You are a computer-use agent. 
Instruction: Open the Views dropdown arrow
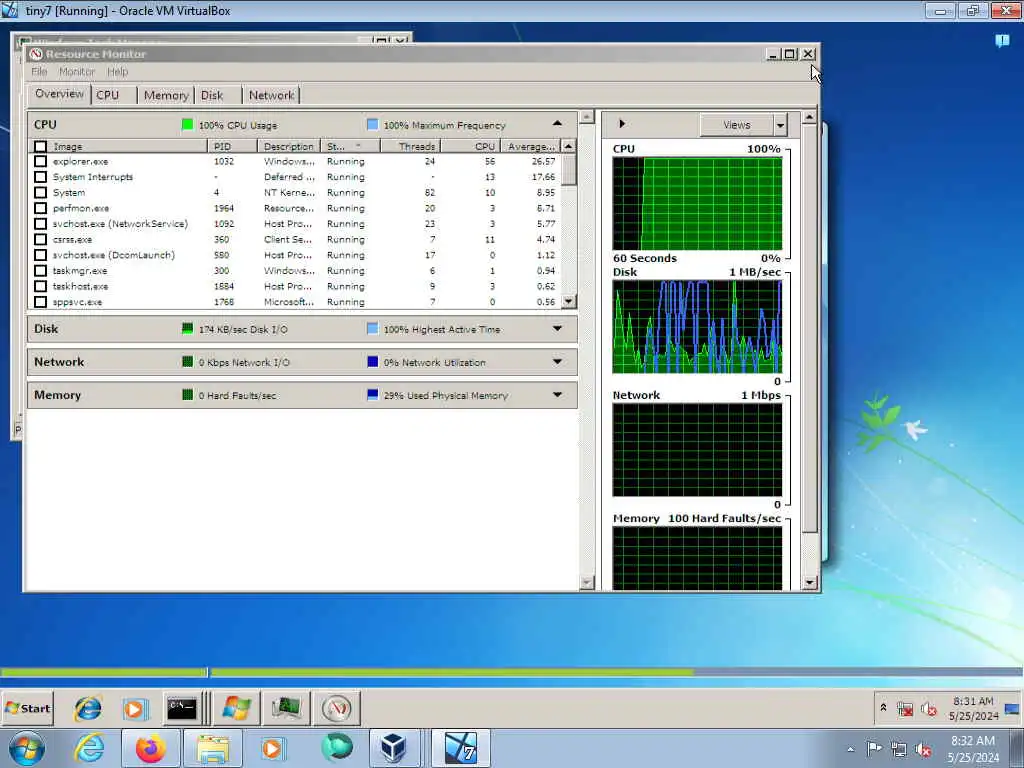tap(780, 125)
